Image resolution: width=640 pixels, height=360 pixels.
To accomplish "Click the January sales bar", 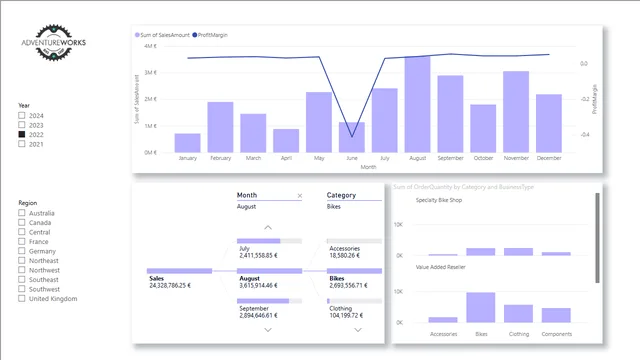I will tap(187, 143).
